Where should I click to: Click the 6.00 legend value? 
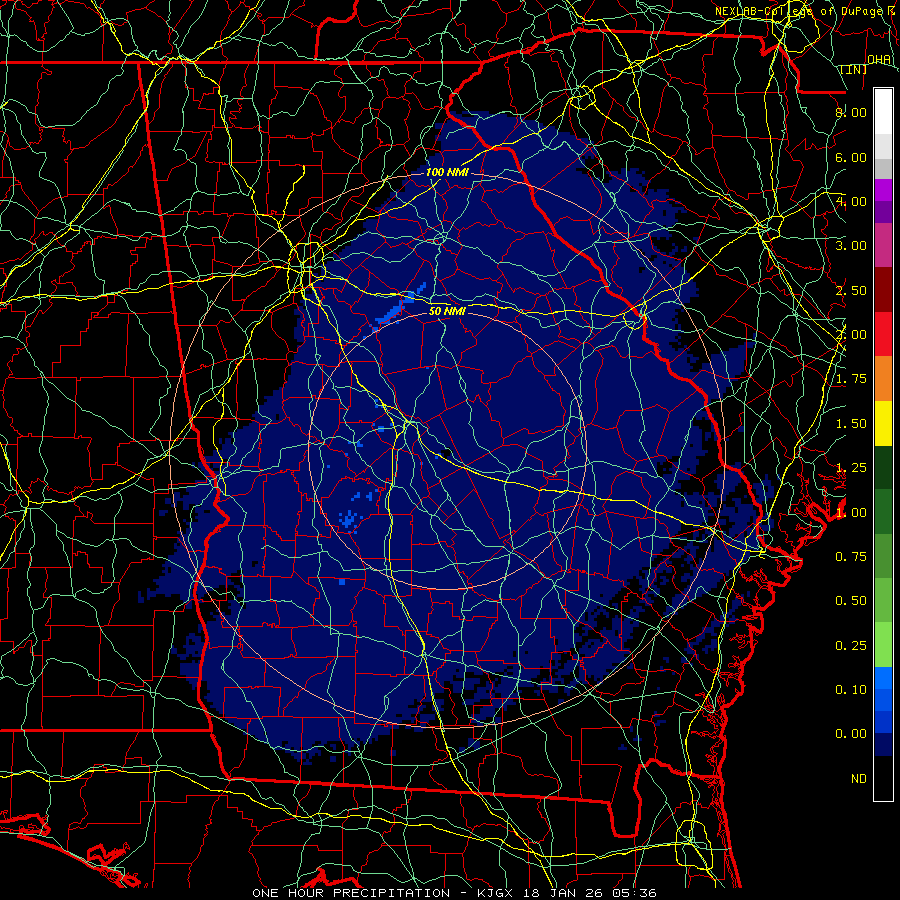pos(851,157)
